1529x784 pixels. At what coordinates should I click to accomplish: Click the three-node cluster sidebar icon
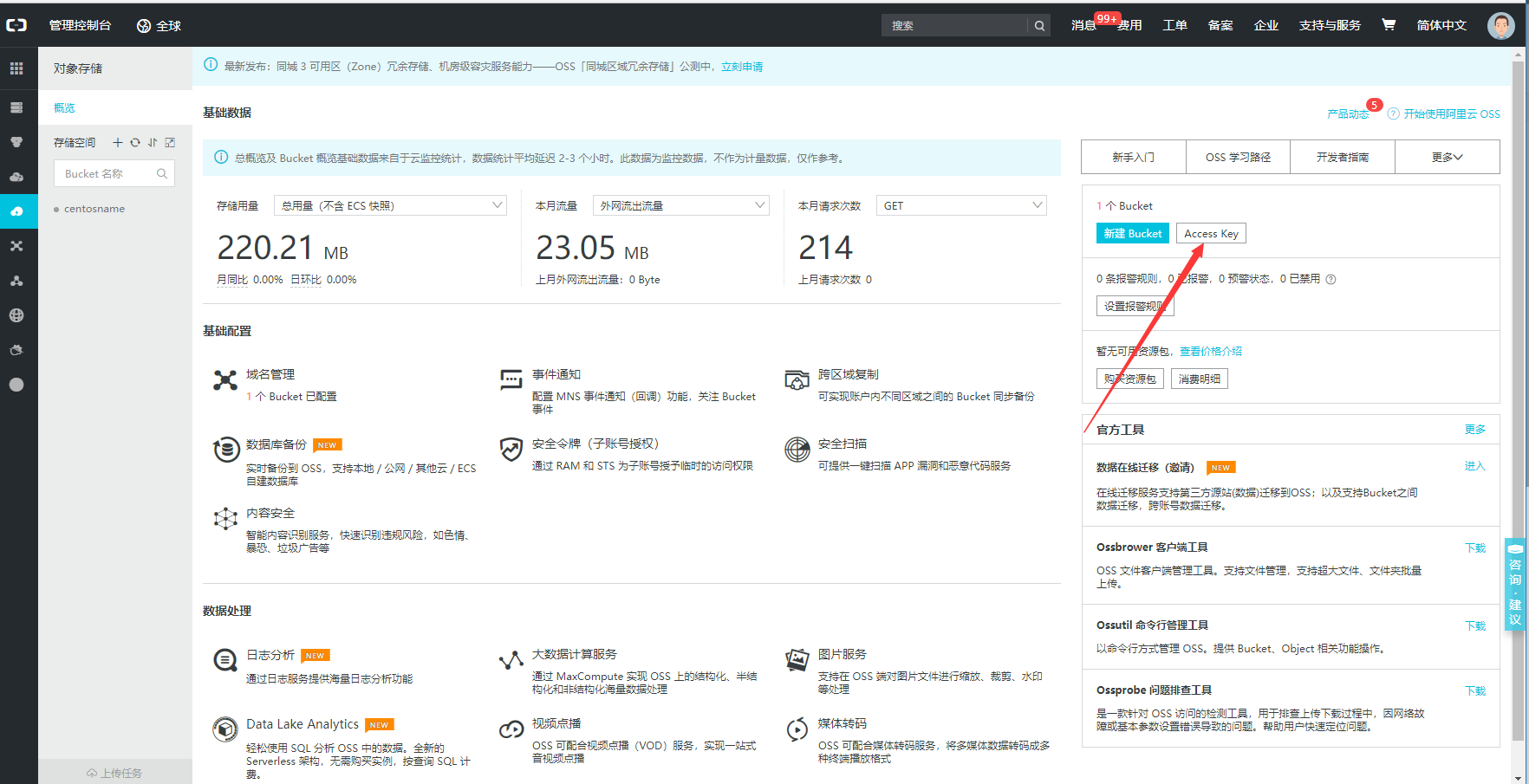16,281
